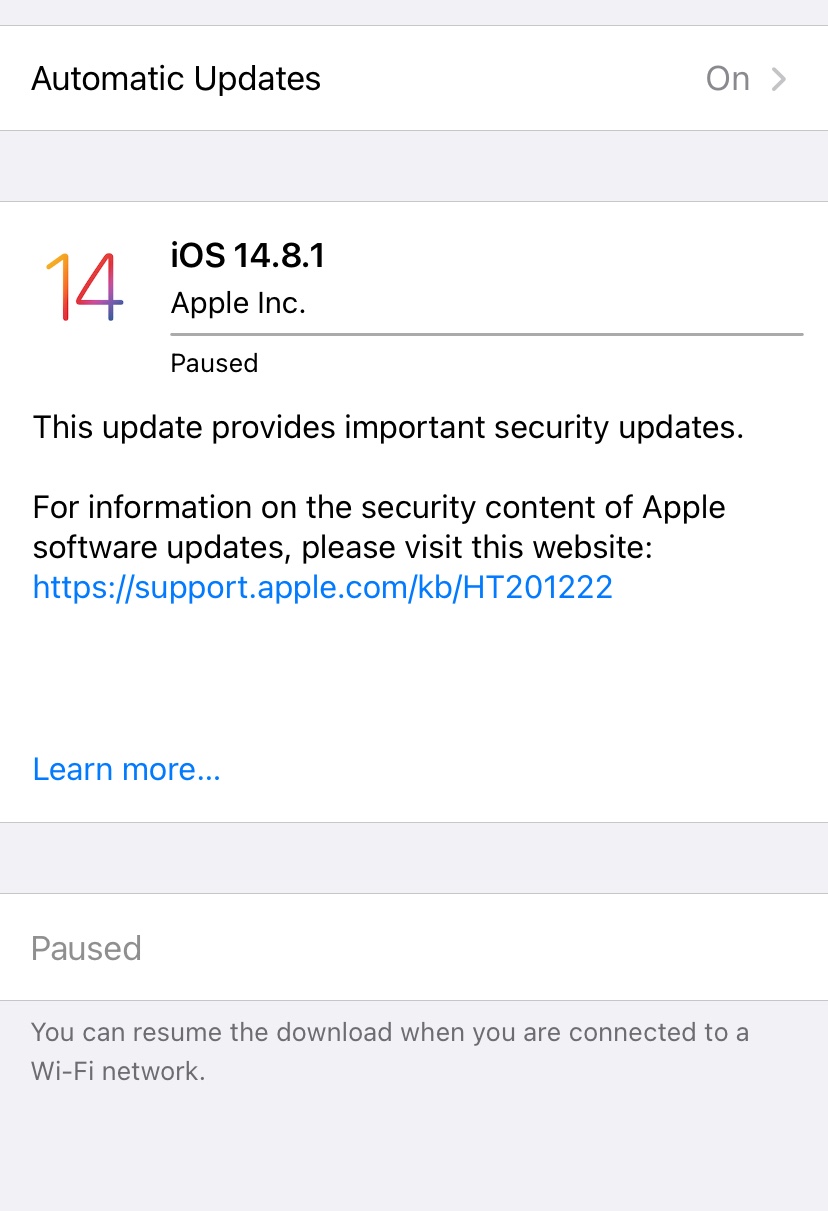Viewport: 828px width, 1211px height.
Task: Tap the important security updates sentence
Action: click(x=388, y=428)
